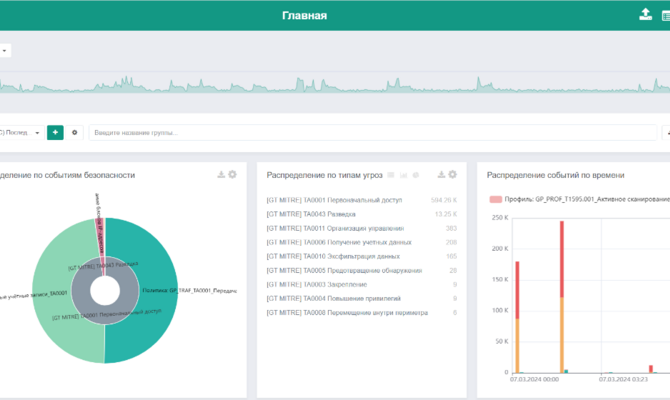Open the small dropdown above the timeline chart
Screen dimensions: 670x400
(5, 50)
